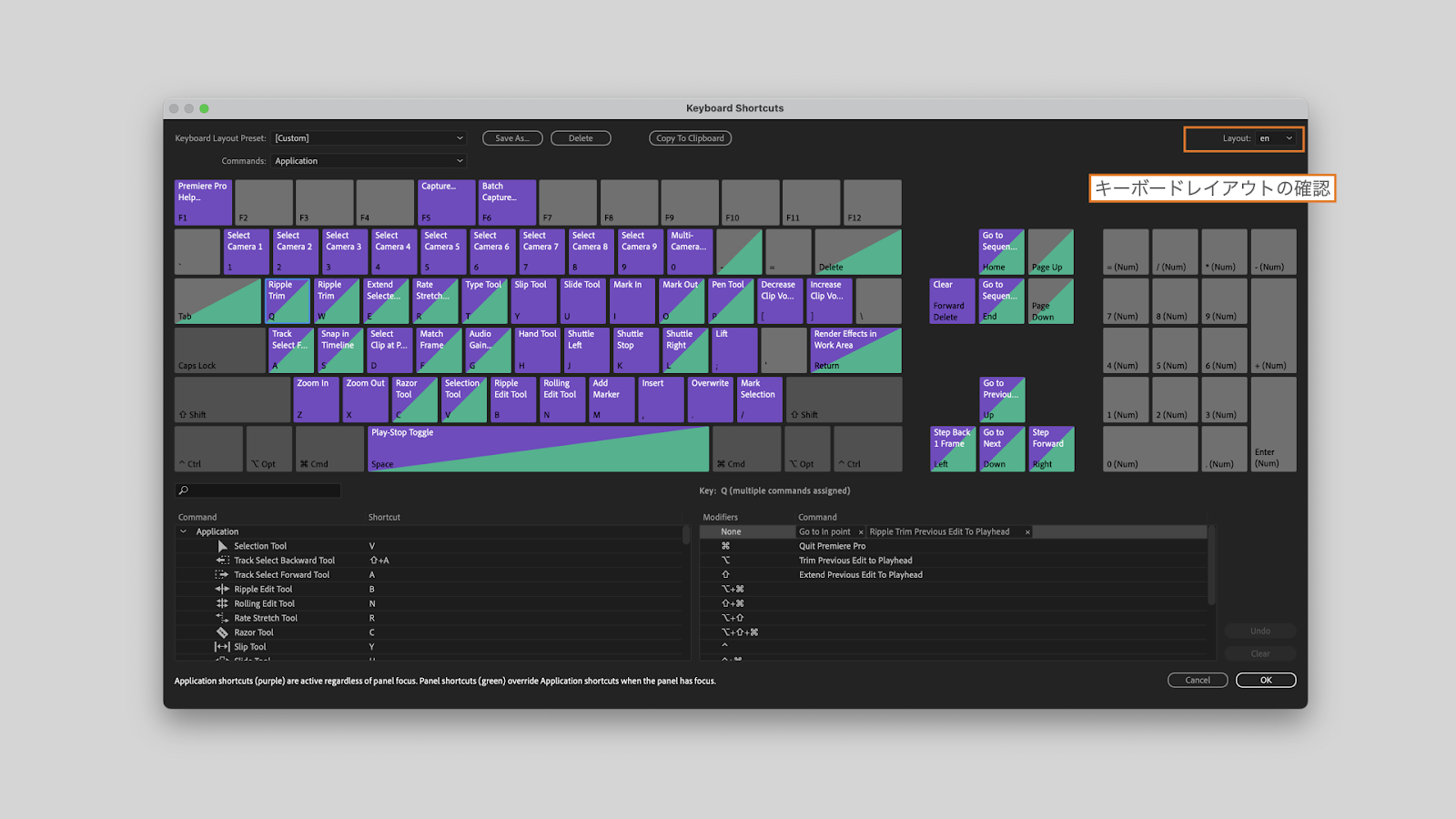The height and width of the screenshot is (819, 1456).
Task: Select the Caps Lock key
Action: (x=220, y=350)
